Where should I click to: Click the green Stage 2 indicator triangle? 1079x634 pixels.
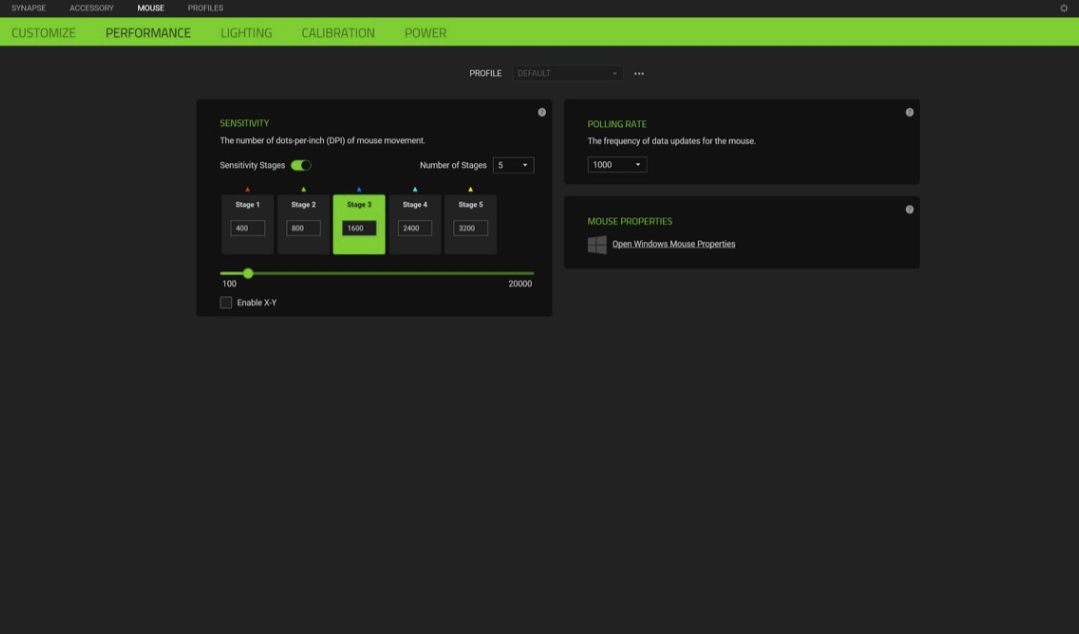(x=303, y=189)
